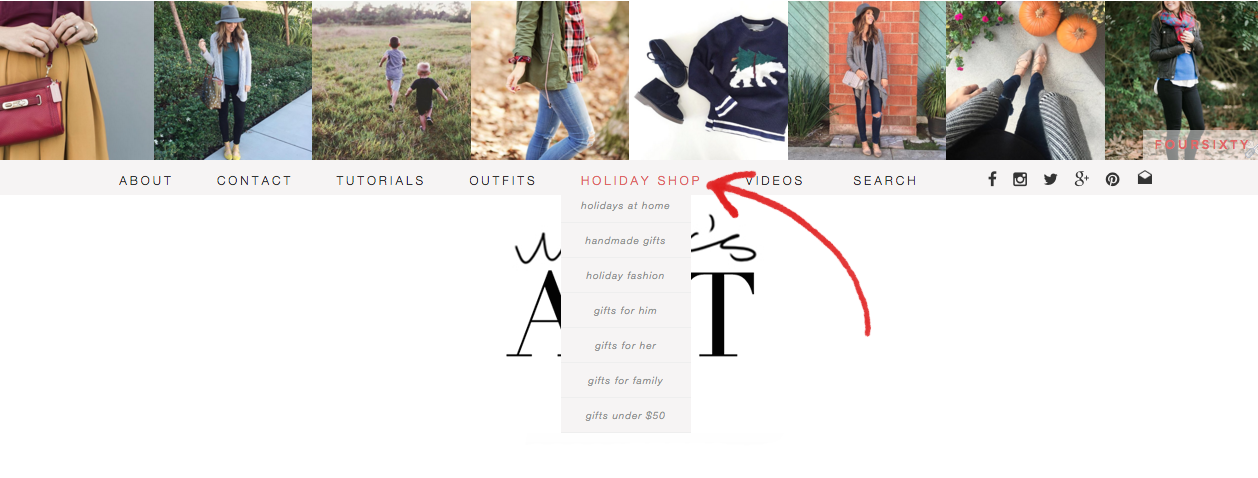Open the Pinterest icon
The height and width of the screenshot is (478, 1258).
click(1112, 180)
